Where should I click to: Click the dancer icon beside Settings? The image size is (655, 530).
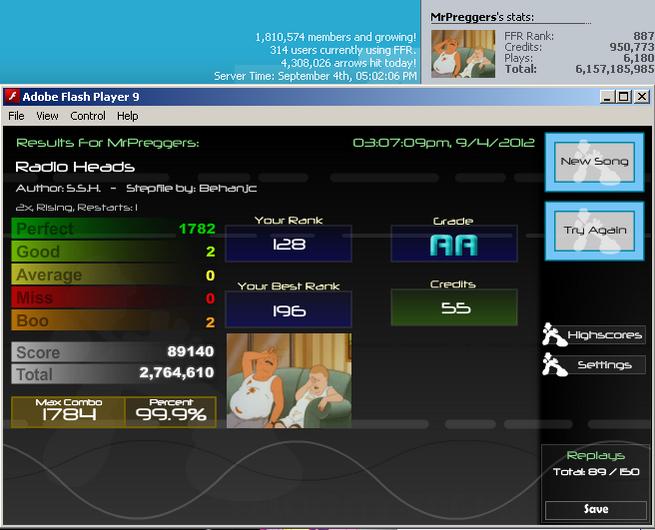pyautogui.click(x=554, y=365)
